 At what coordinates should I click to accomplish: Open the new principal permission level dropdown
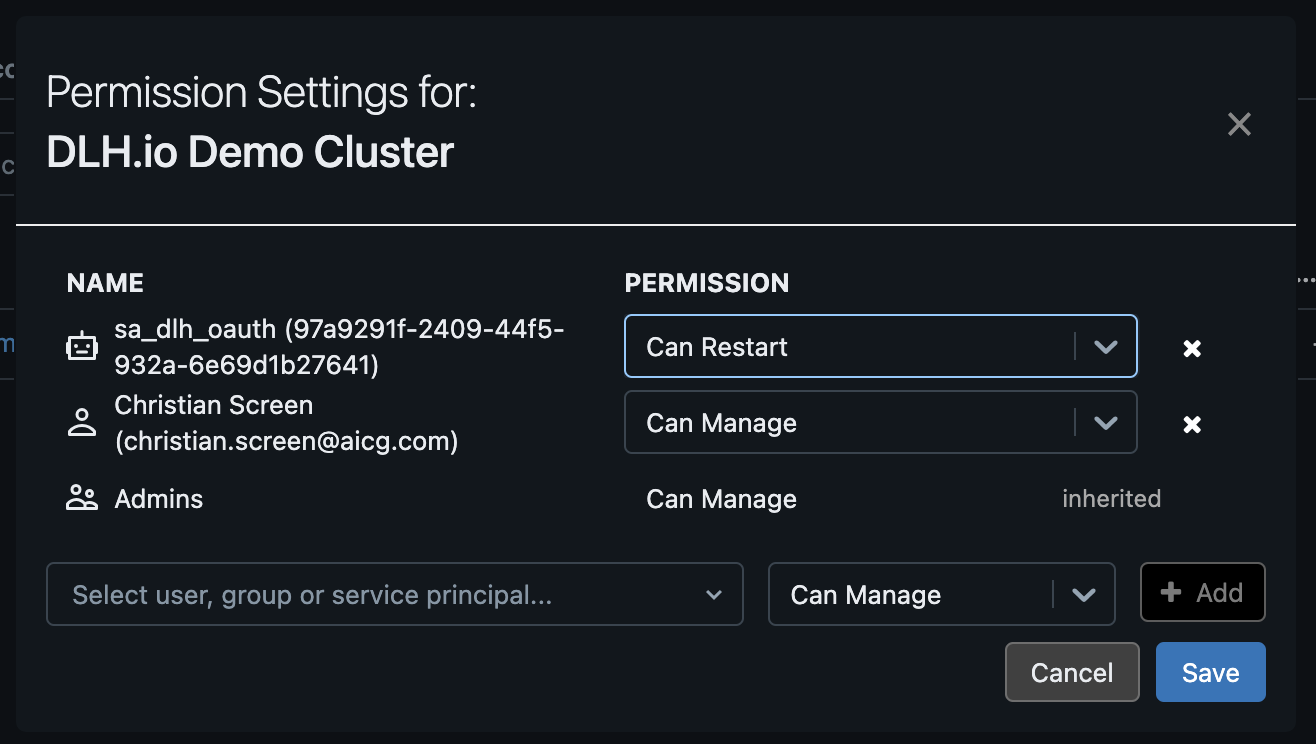[910, 594]
